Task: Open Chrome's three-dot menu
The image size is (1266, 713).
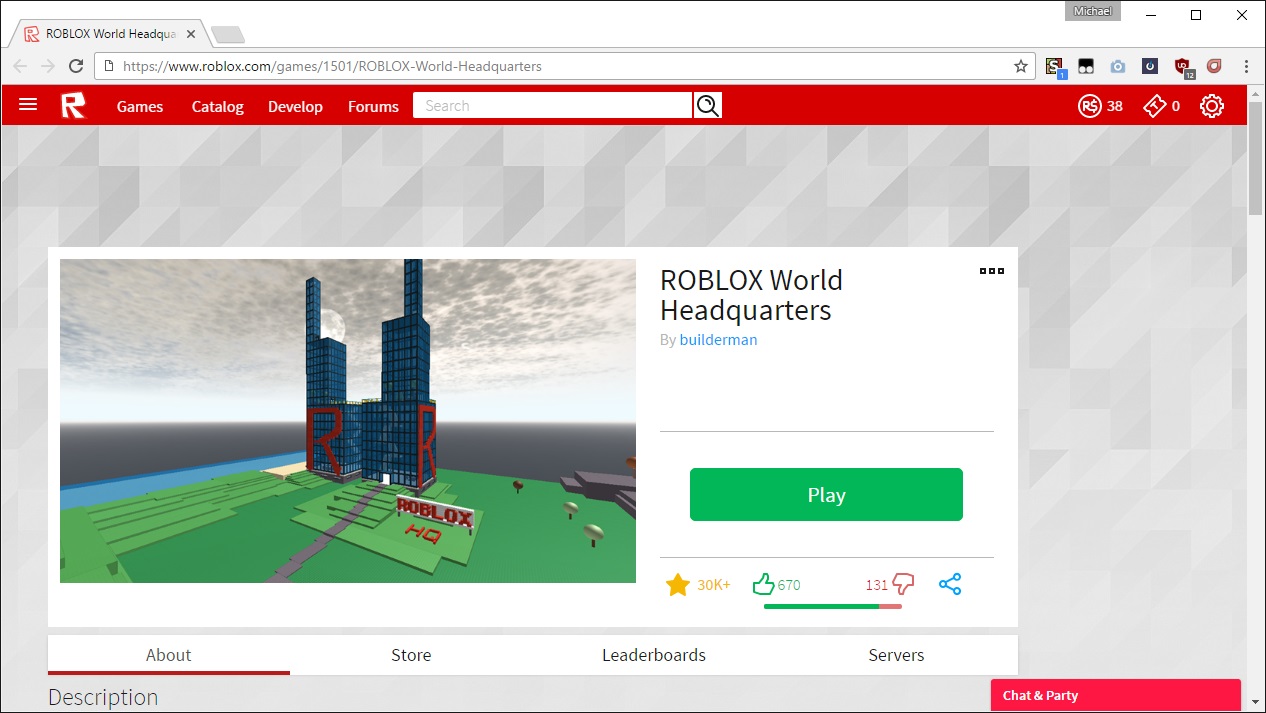Action: click(1246, 66)
